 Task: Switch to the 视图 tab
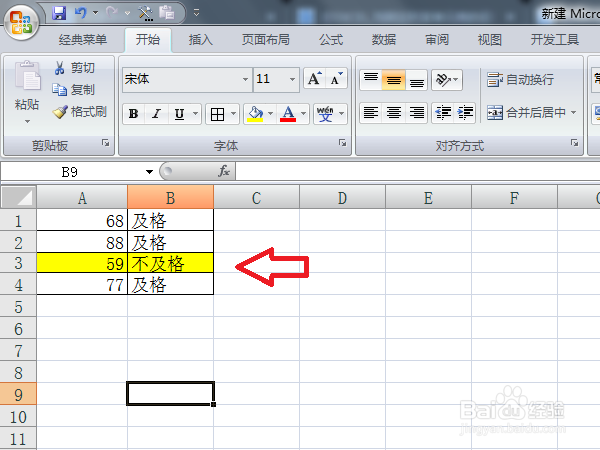[x=489, y=39]
